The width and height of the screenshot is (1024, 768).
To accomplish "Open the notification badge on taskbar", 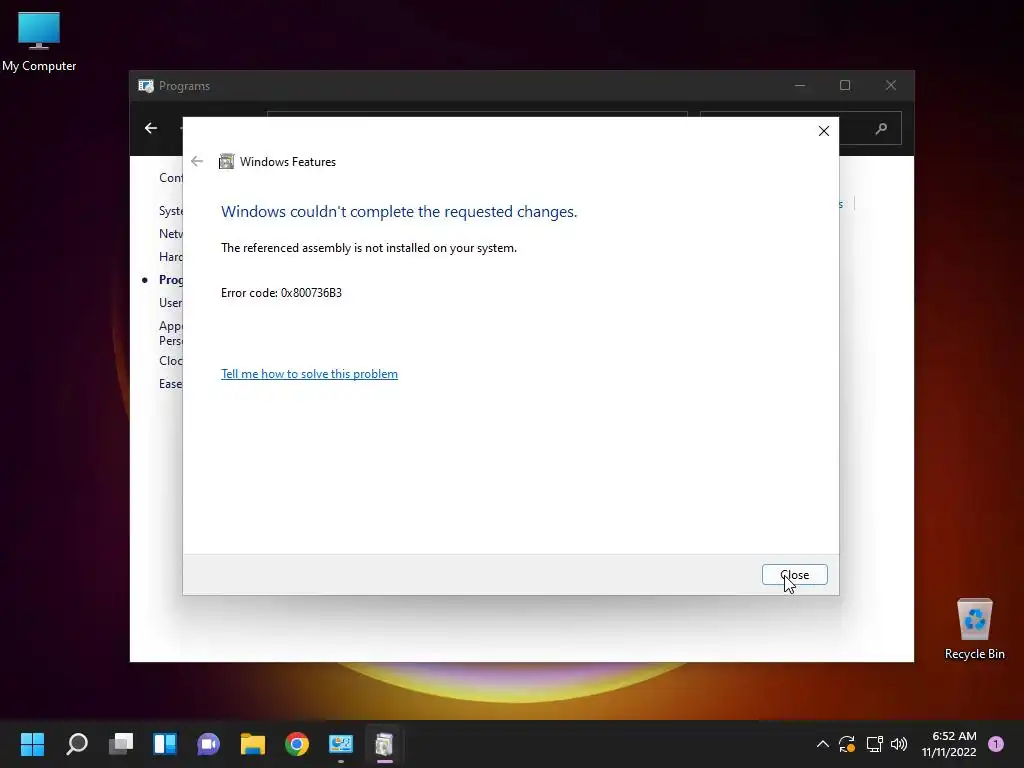I will click(996, 744).
